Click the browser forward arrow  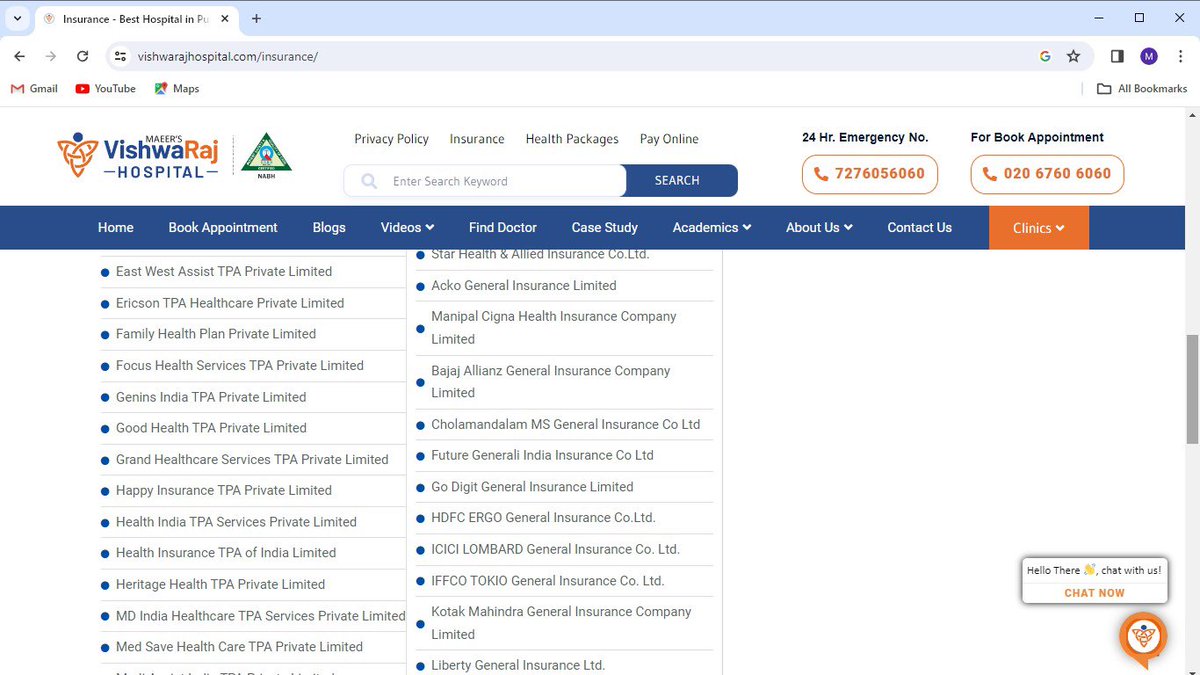coord(51,56)
